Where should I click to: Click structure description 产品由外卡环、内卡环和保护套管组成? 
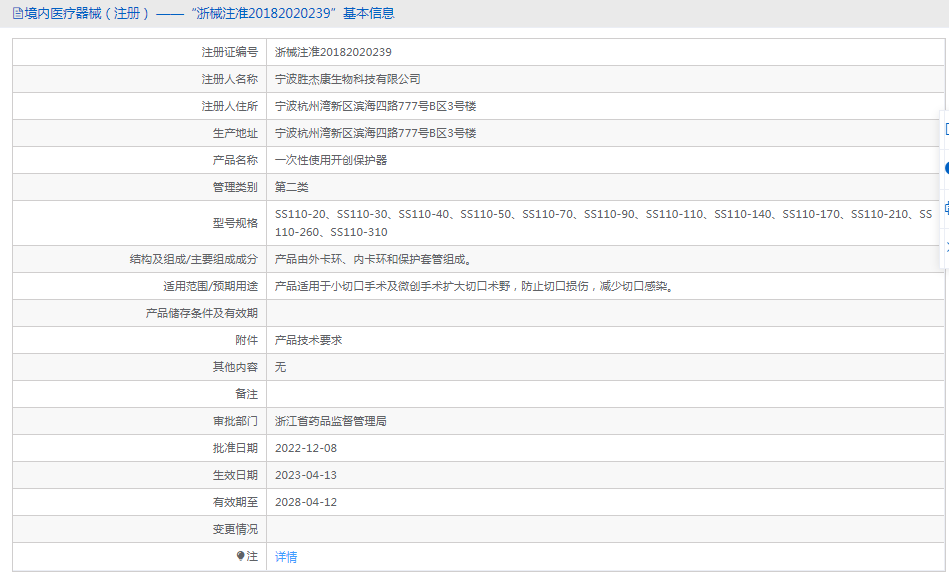point(373,259)
